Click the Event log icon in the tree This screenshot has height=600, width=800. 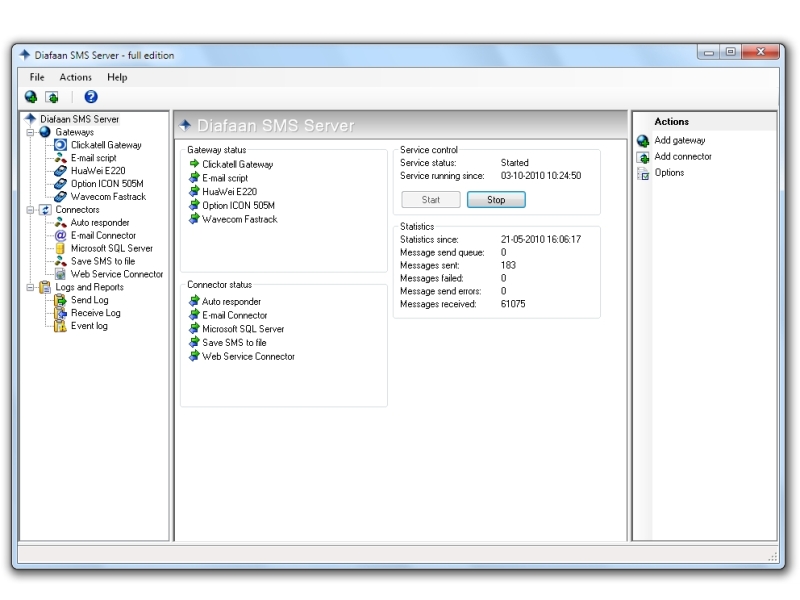(60, 326)
